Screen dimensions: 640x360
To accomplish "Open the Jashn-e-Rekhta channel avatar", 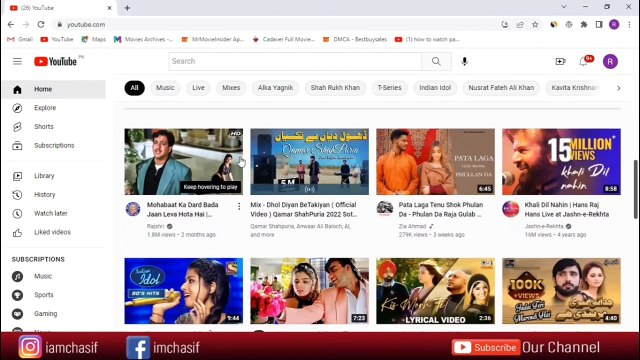I will [x=511, y=209].
